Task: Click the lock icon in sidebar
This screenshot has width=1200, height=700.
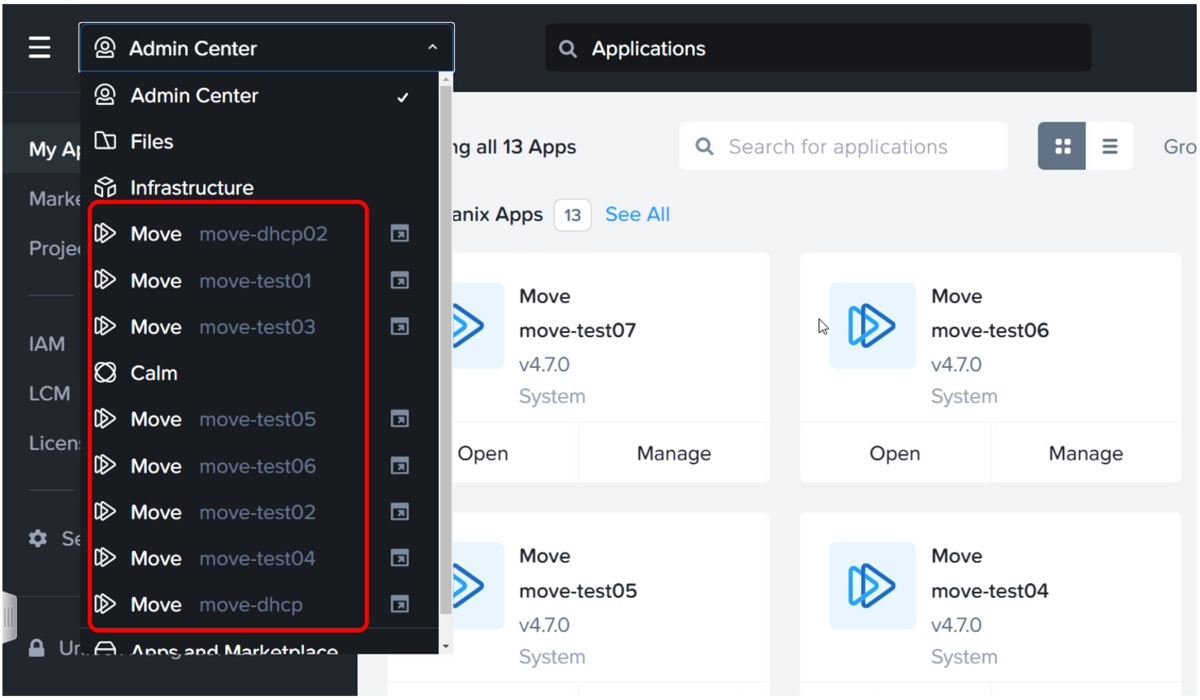Action: click(x=37, y=648)
